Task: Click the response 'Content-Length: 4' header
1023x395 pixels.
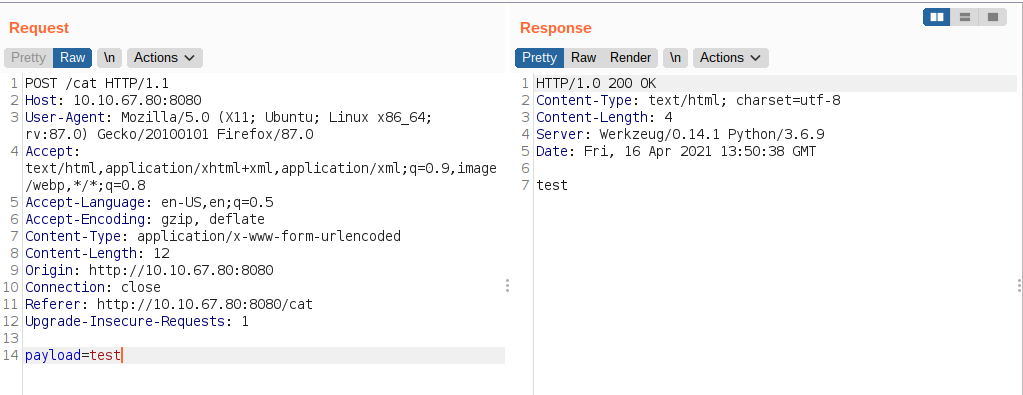Action: 604,118
